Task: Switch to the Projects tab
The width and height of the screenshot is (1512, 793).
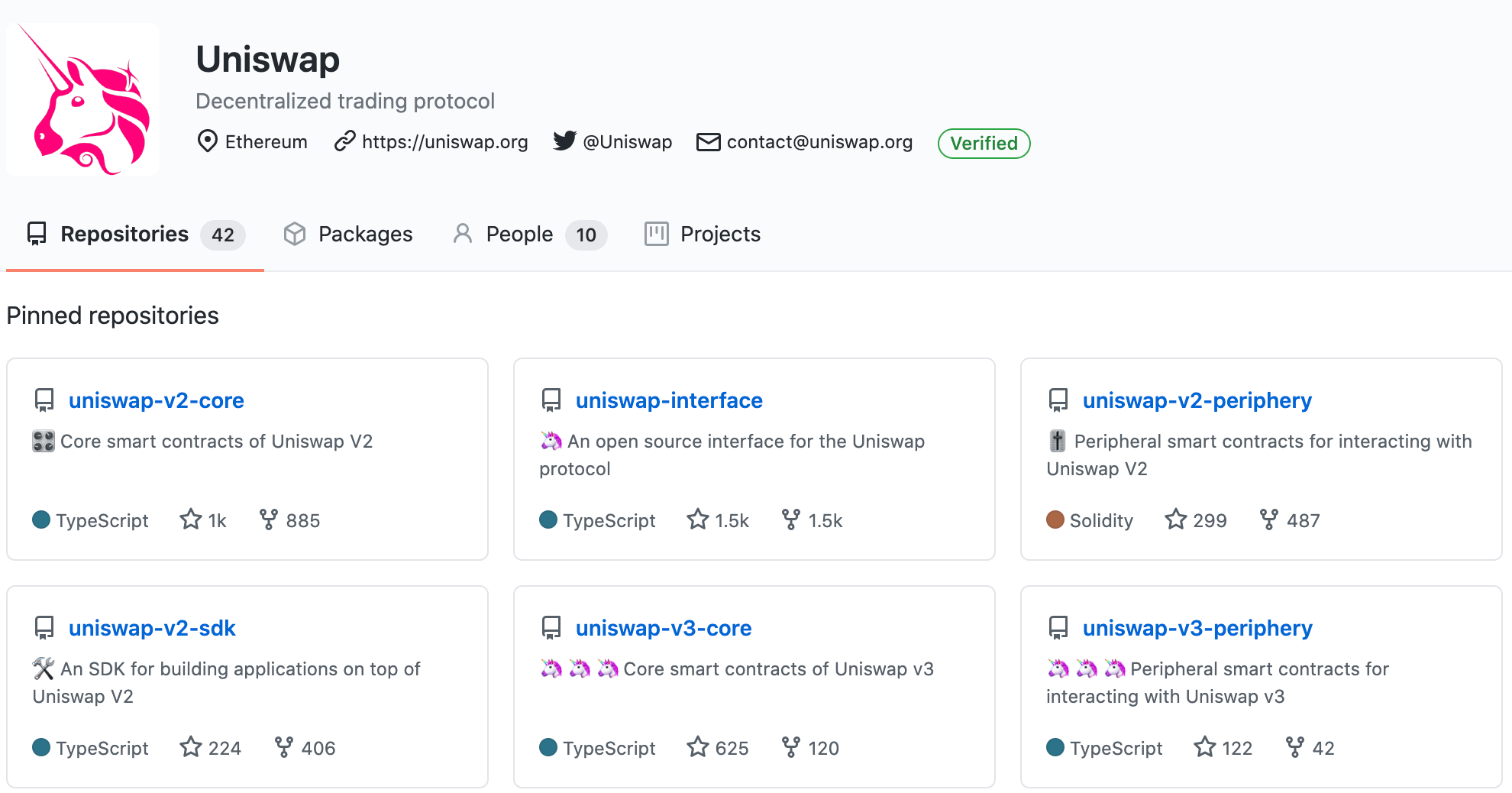Action: click(703, 234)
